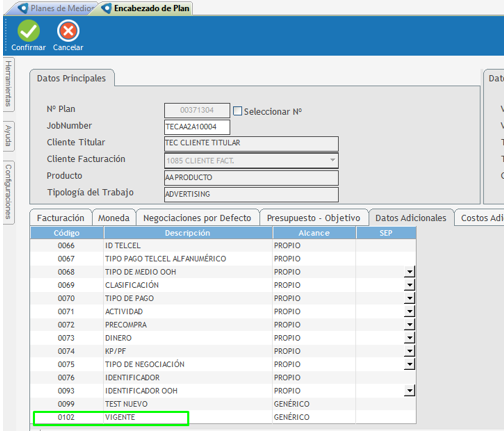Open the Herramientas side panel
This screenshot has height=431, width=504.
click(x=9, y=83)
